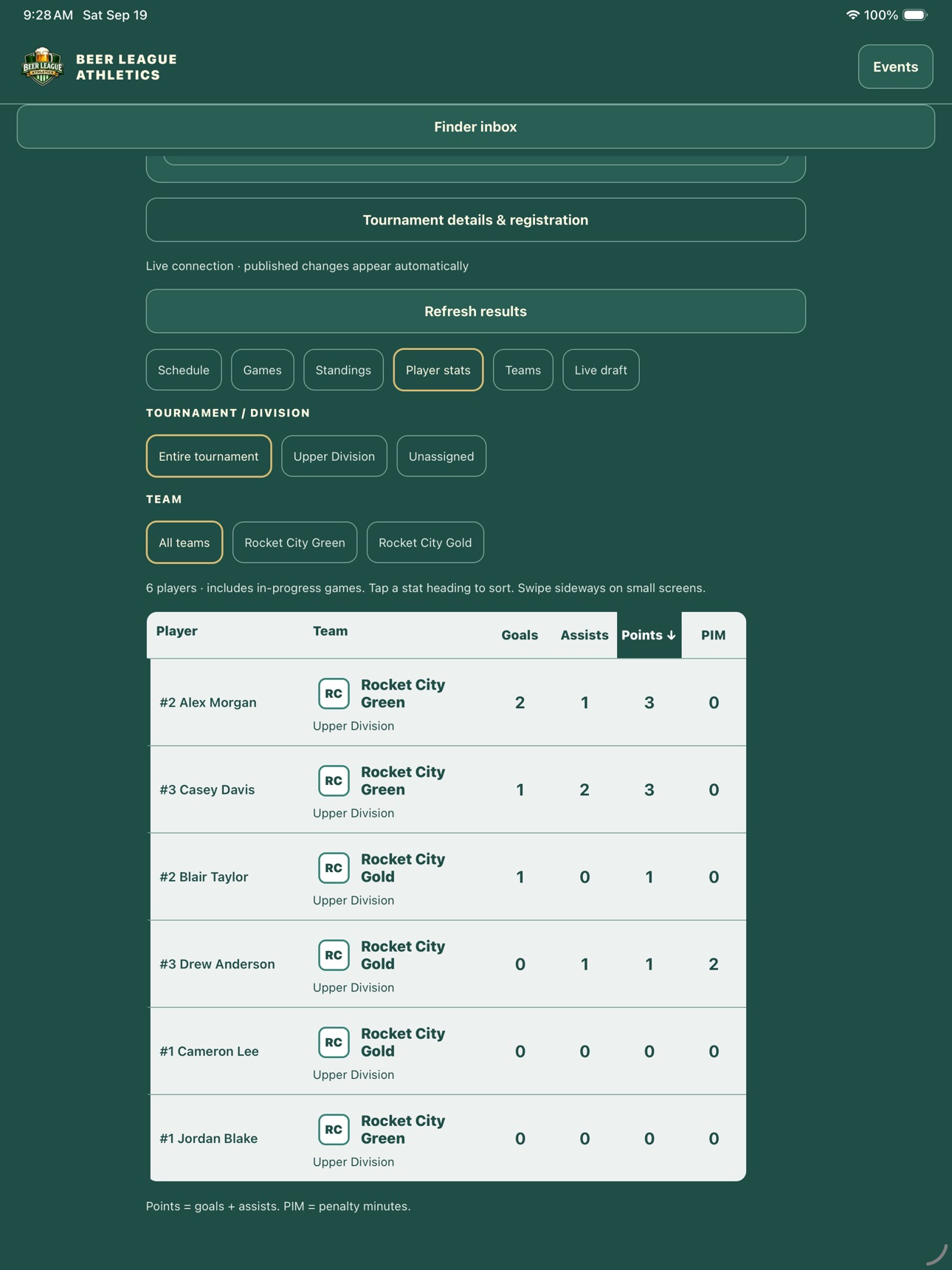Tap the RC badge in Alex Morgan's row
Screen dimensions: 952x1270
(334, 693)
